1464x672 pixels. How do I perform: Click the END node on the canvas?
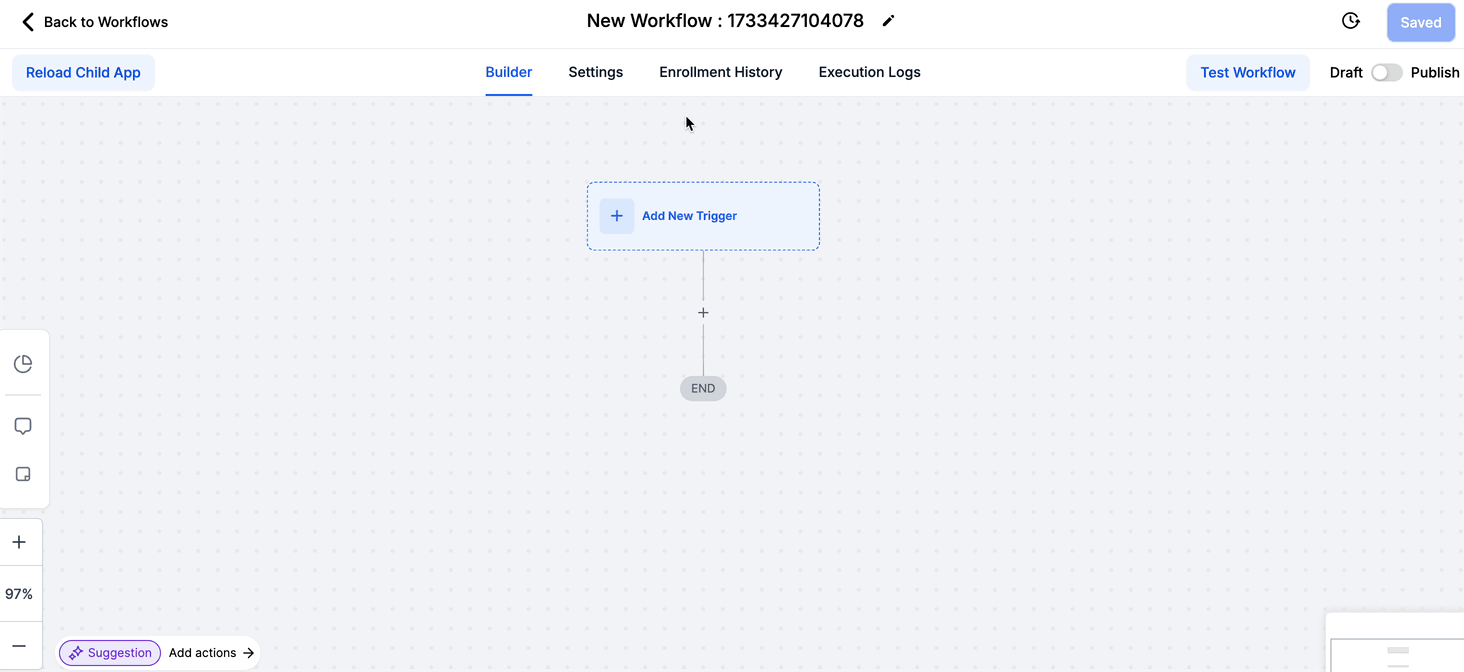tap(703, 388)
